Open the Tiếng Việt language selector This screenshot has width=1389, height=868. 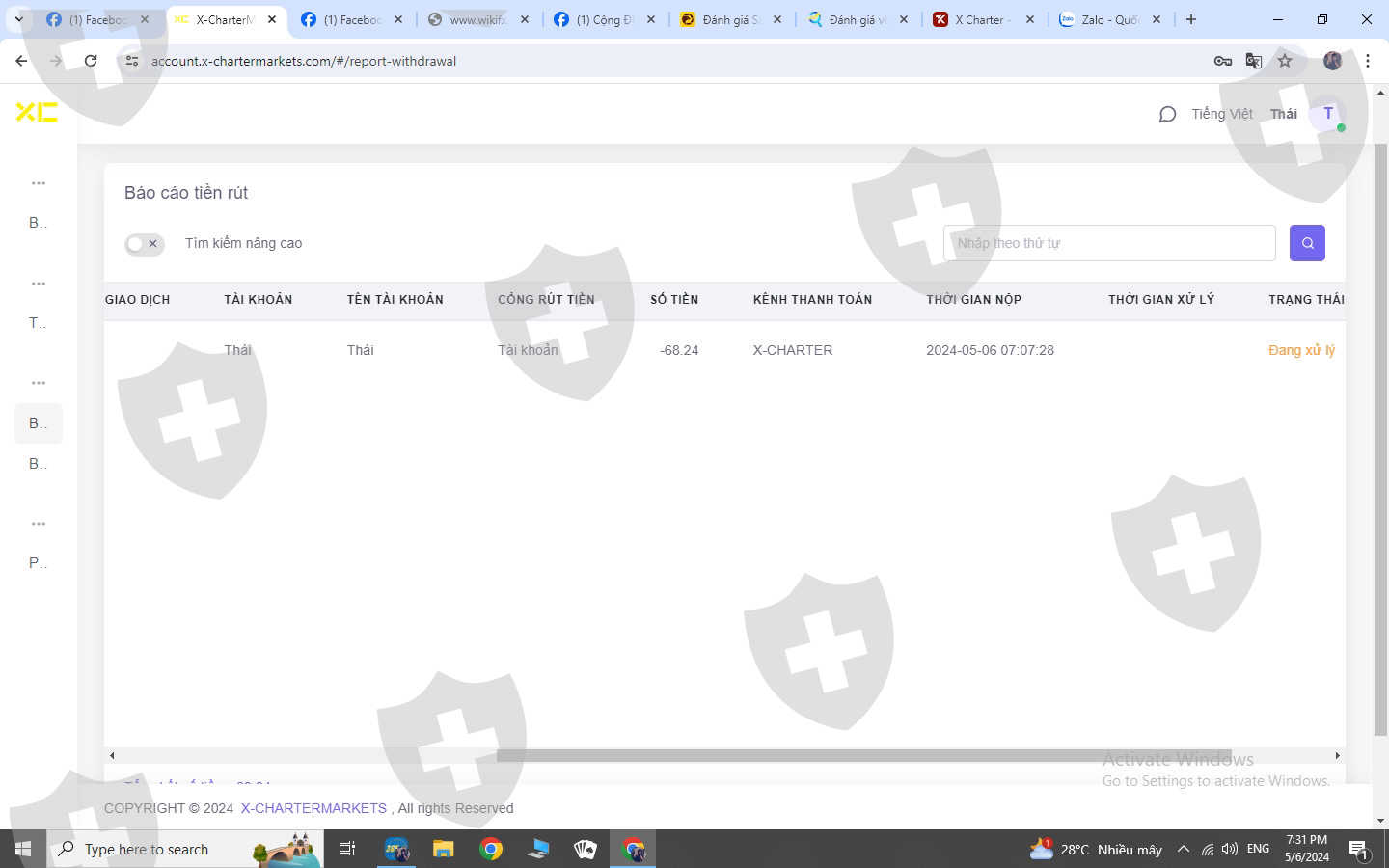(x=1222, y=114)
